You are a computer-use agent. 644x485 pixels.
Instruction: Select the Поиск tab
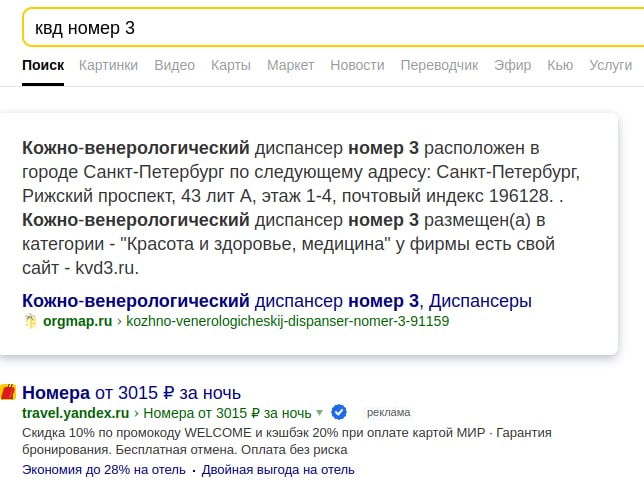point(43,65)
